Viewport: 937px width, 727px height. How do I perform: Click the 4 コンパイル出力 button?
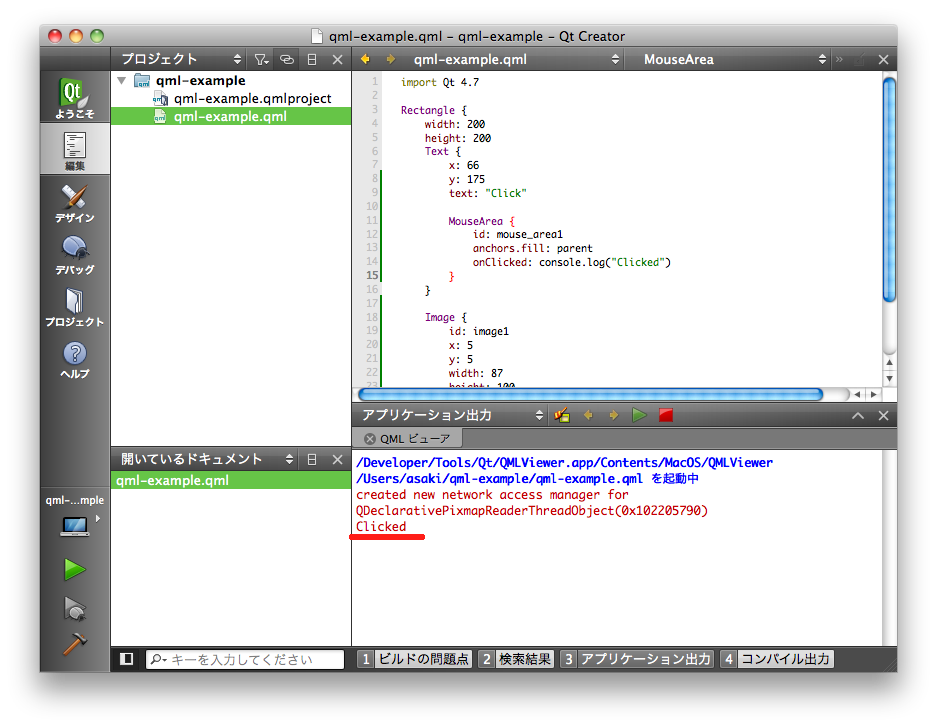click(x=776, y=659)
